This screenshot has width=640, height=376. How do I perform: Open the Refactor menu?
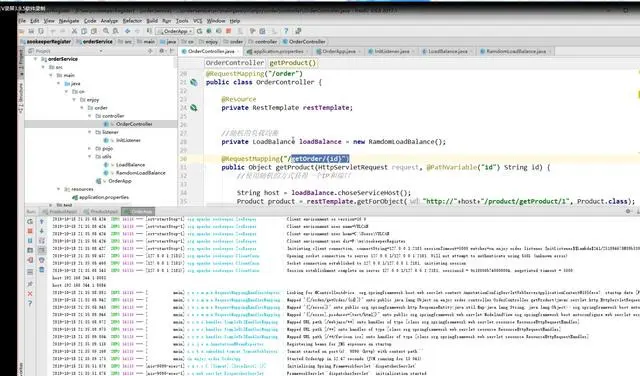[132, 20]
